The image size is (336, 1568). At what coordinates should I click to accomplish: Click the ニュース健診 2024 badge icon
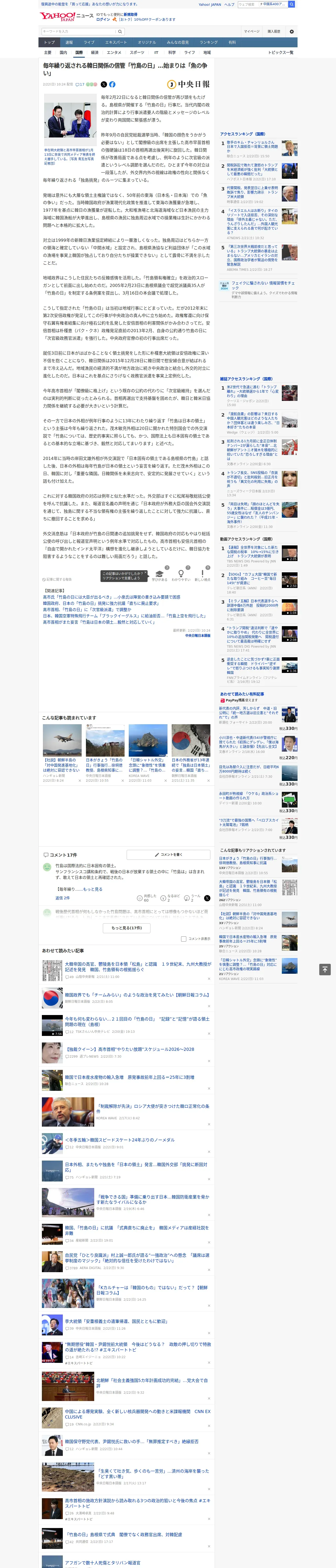[225, 285]
